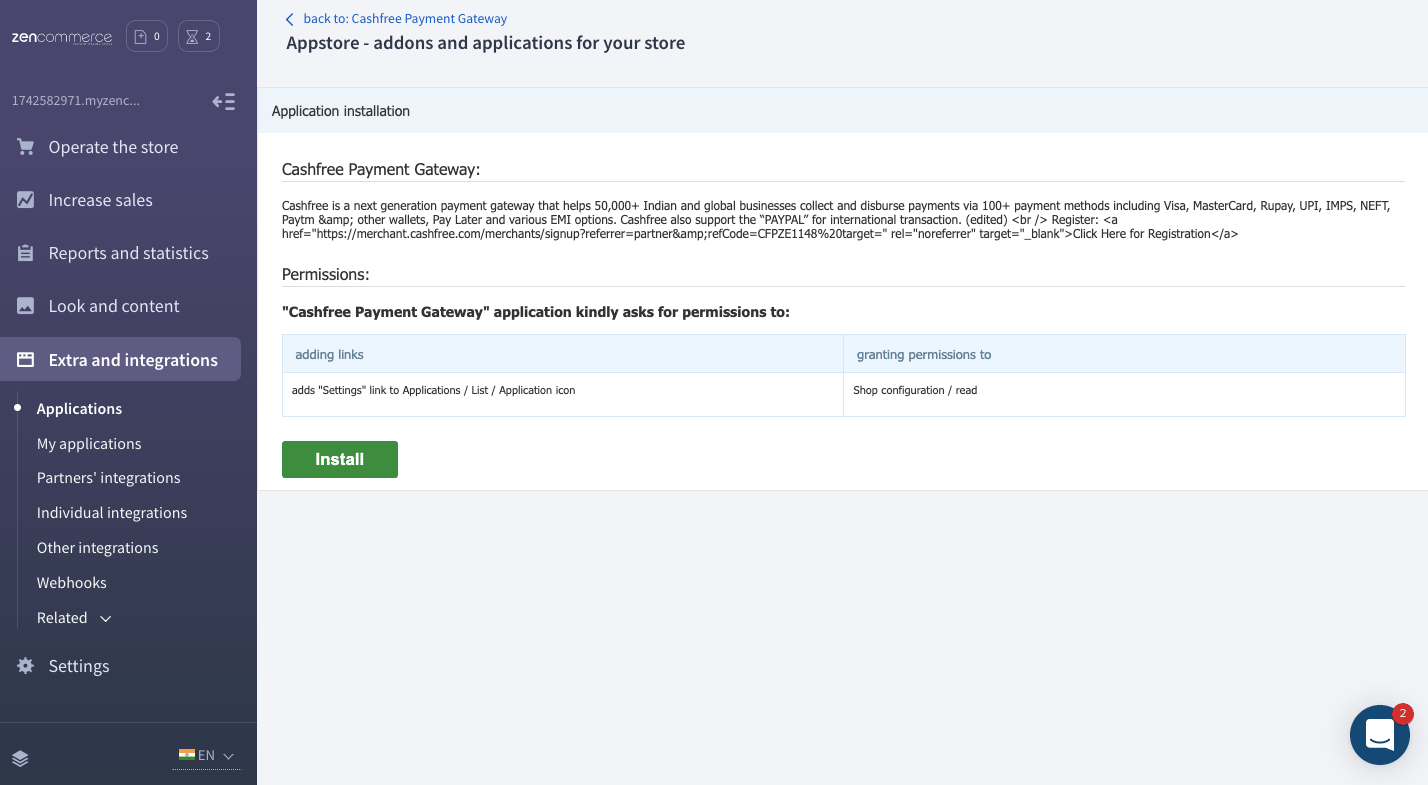This screenshot has width=1428, height=785.
Task: Open the documents counter badge showing 0
Action: [x=147, y=37]
